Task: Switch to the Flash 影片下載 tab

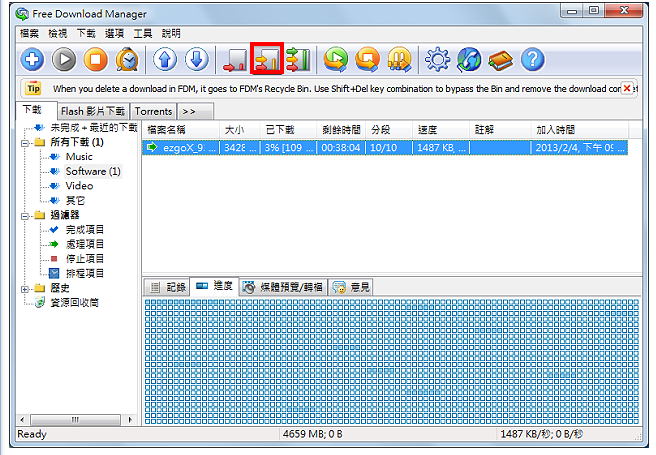Action: point(93,112)
